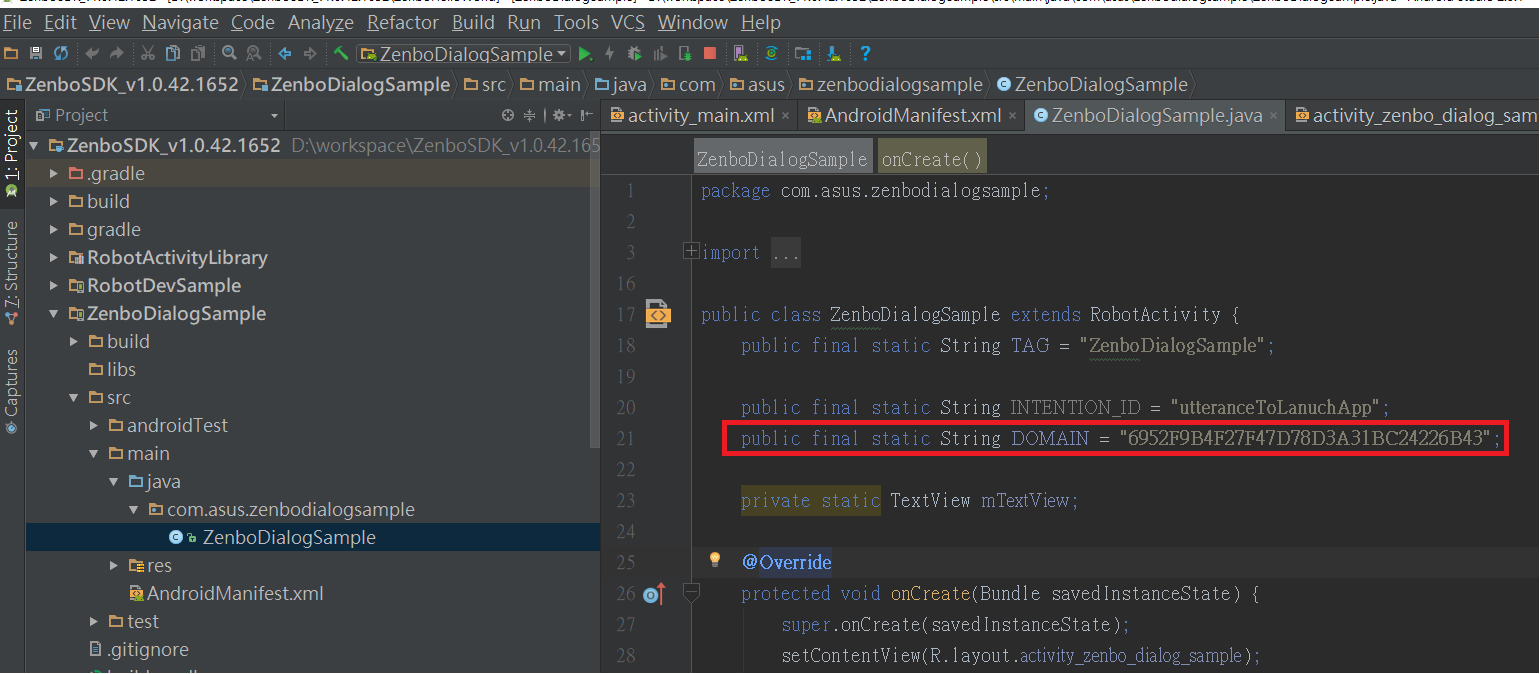Screen dimensions: 1540x674
Task: Click the Scroll from Source target icon
Action: tap(508, 115)
